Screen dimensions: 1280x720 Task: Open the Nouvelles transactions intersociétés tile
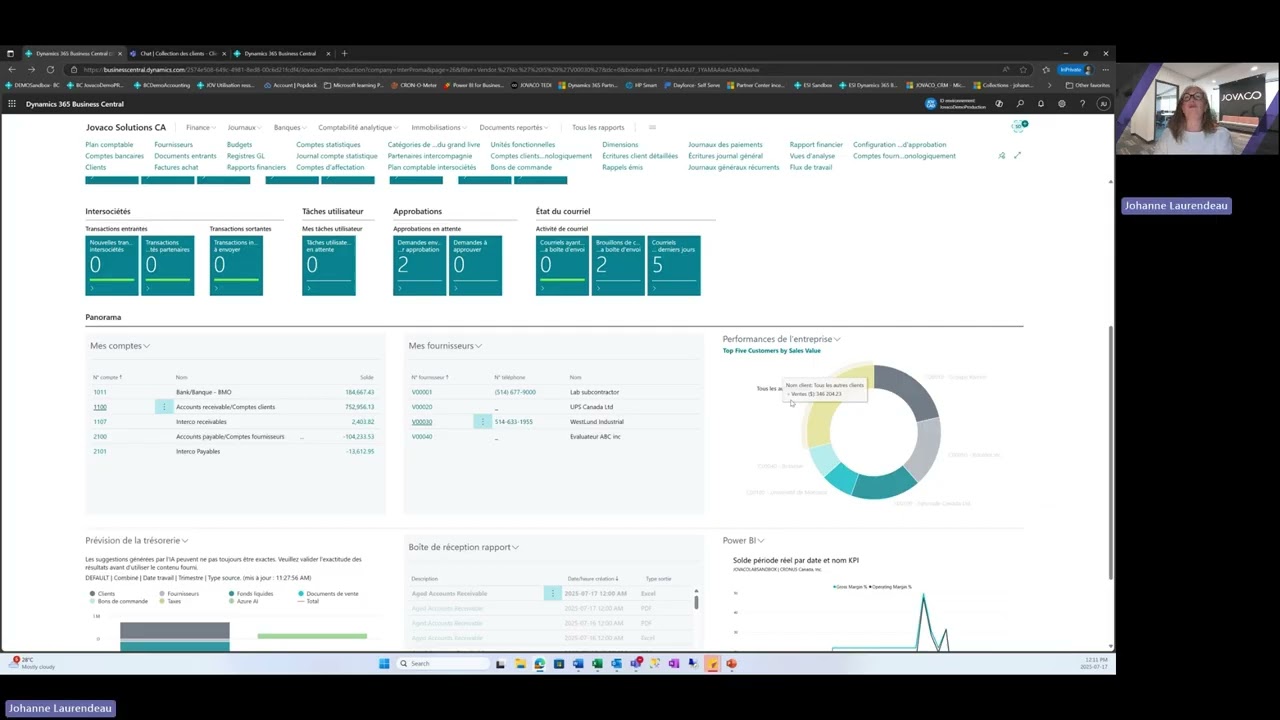112,265
